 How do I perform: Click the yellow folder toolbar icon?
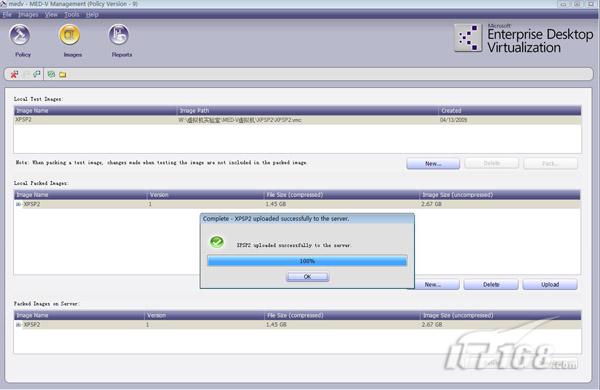(x=62, y=75)
